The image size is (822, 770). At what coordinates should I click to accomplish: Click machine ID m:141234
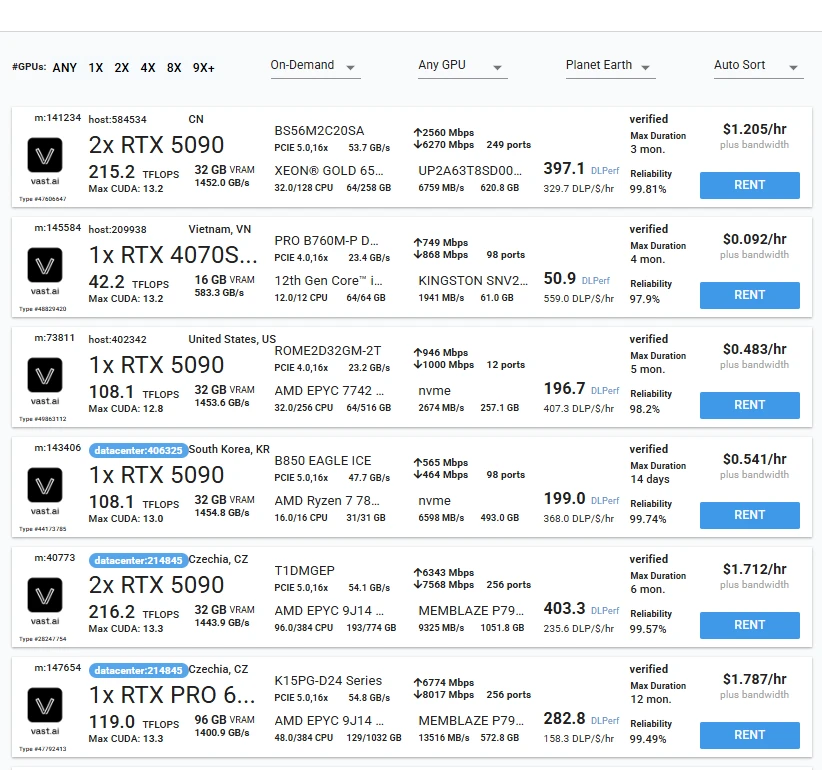coord(58,118)
